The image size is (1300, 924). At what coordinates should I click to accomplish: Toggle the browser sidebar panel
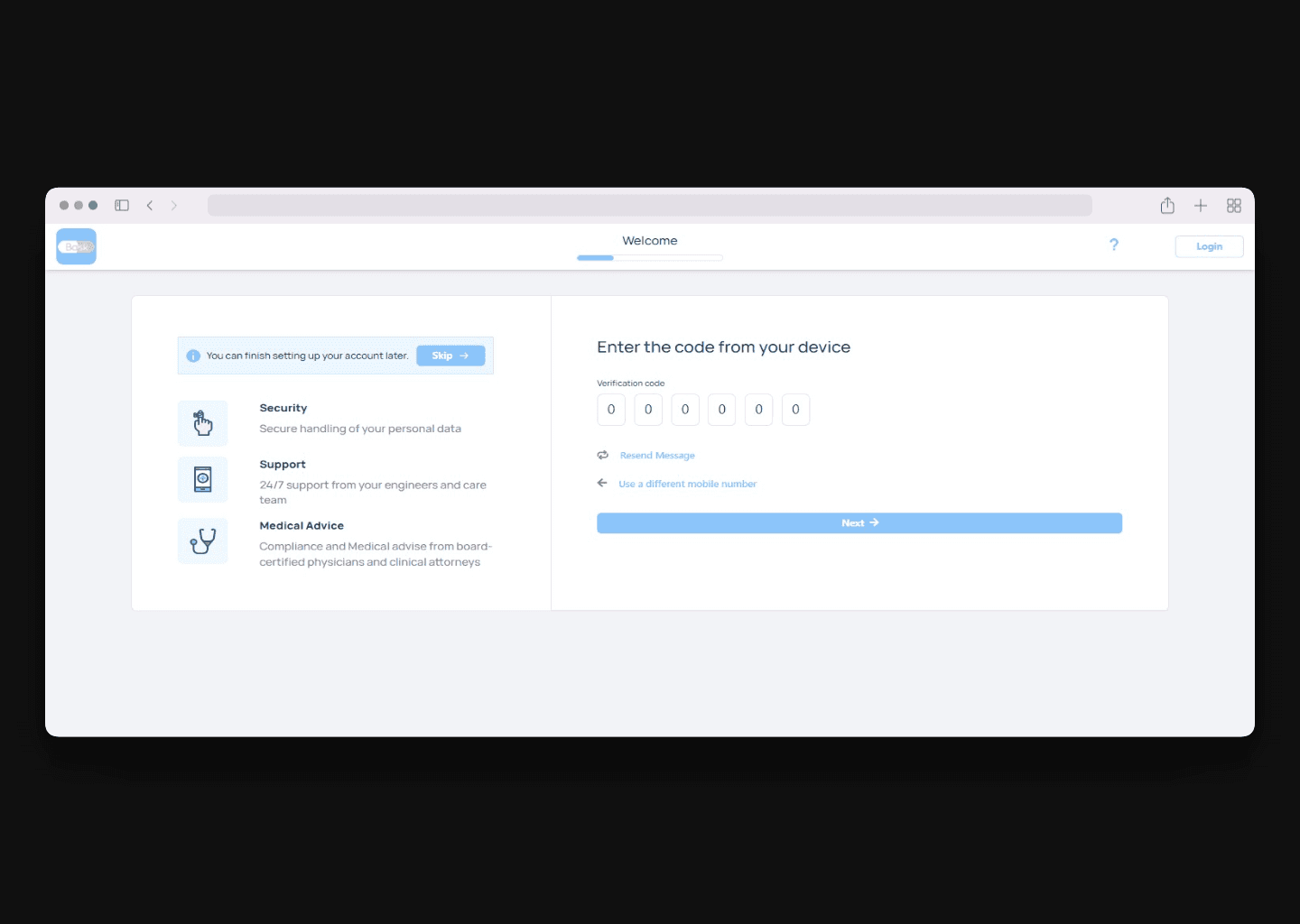[122, 206]
